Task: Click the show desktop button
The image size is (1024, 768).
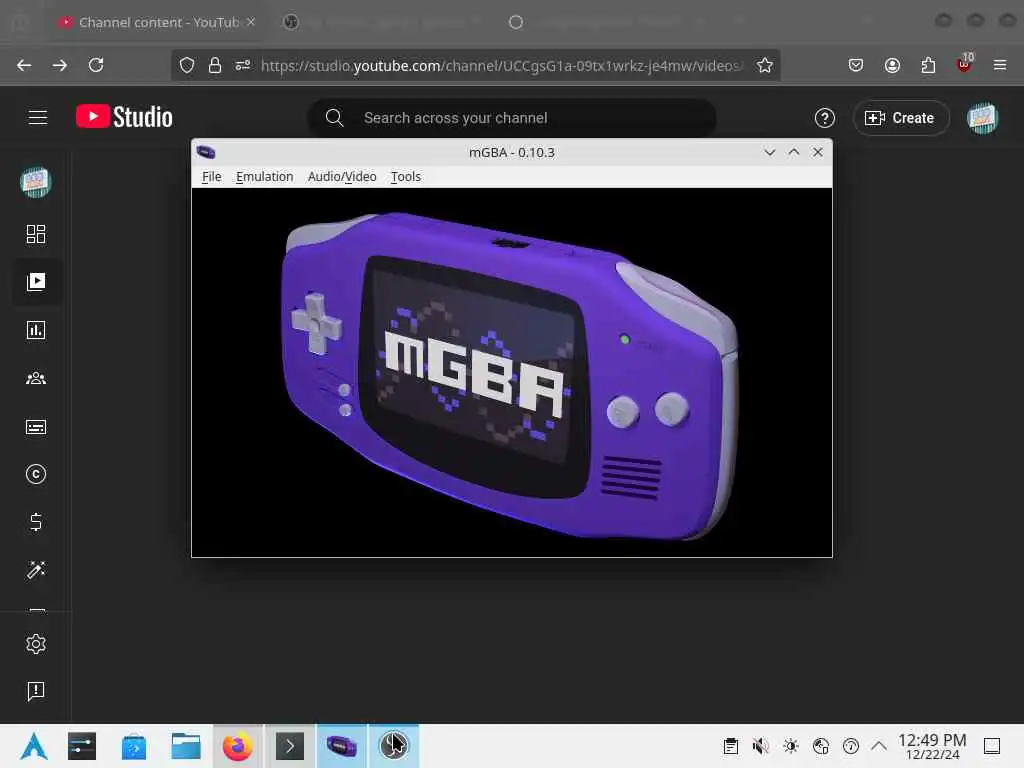Action: (992, 746)
